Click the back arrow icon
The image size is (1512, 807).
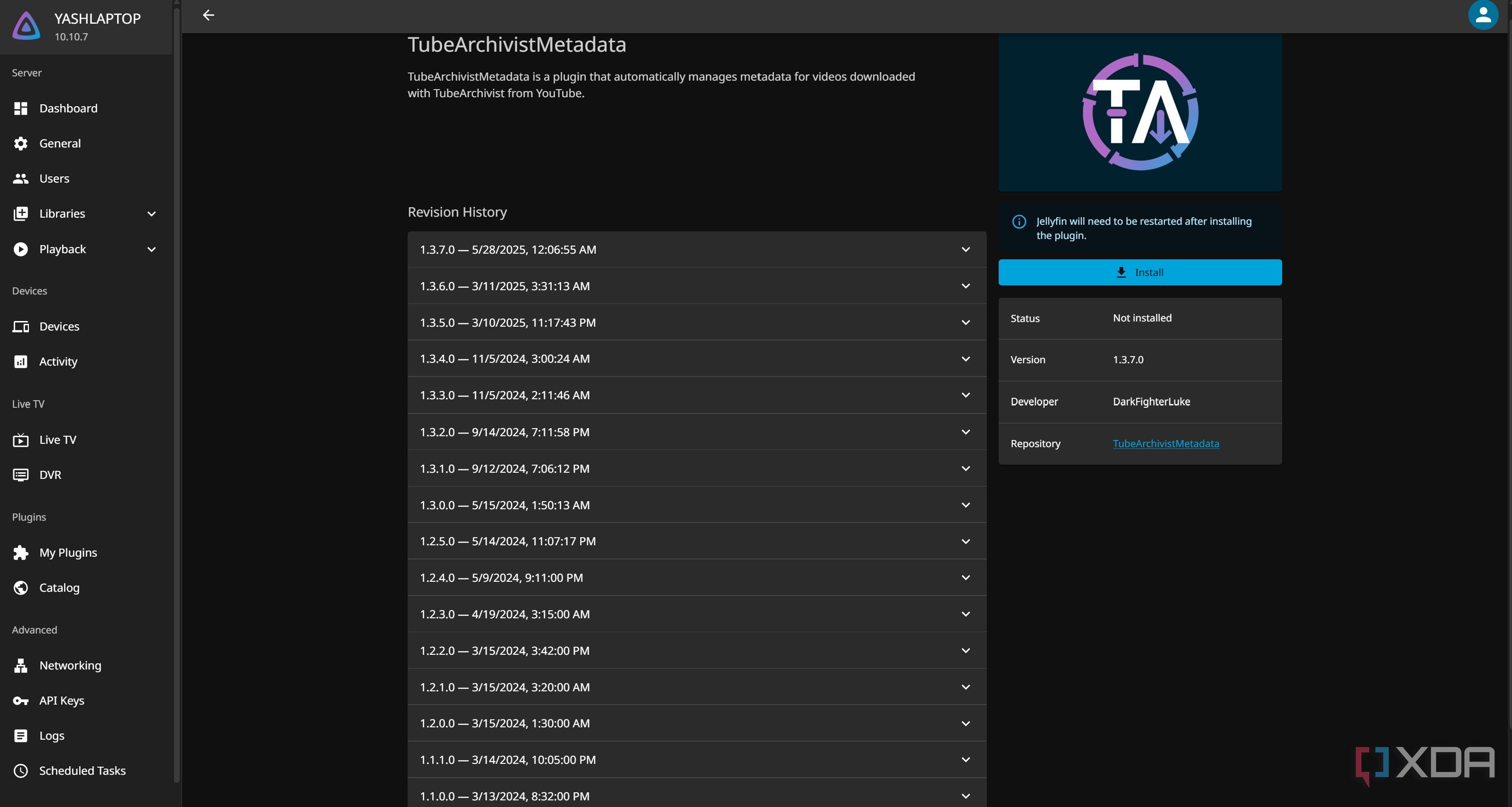[209, 15]
